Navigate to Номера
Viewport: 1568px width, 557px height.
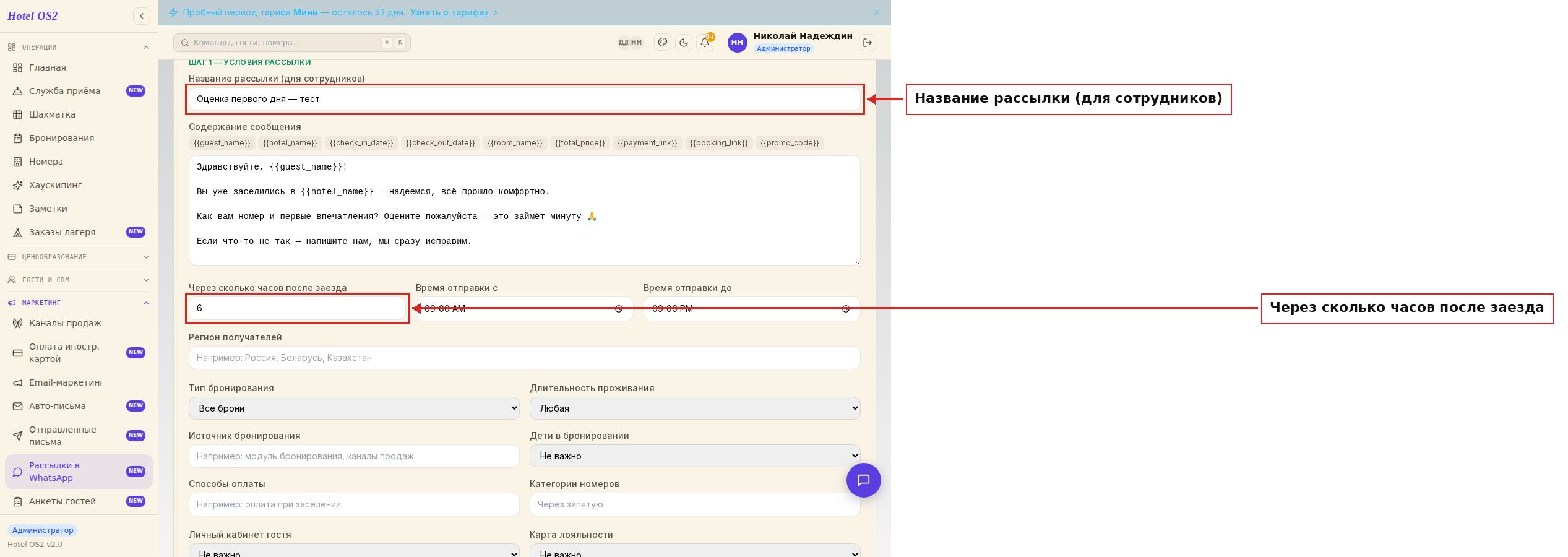tap(79, 162)
